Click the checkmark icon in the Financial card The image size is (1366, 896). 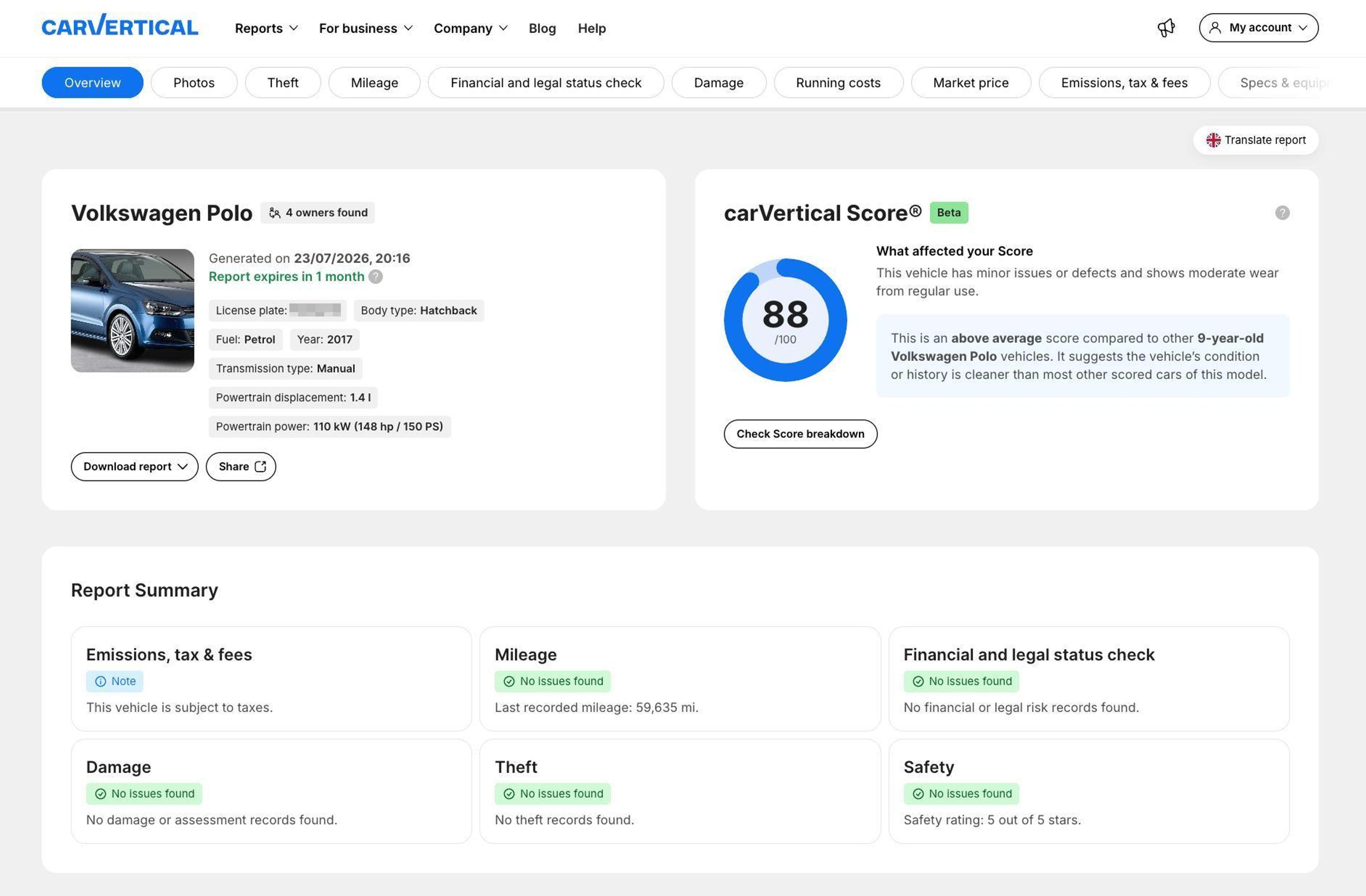pos(918,681)
